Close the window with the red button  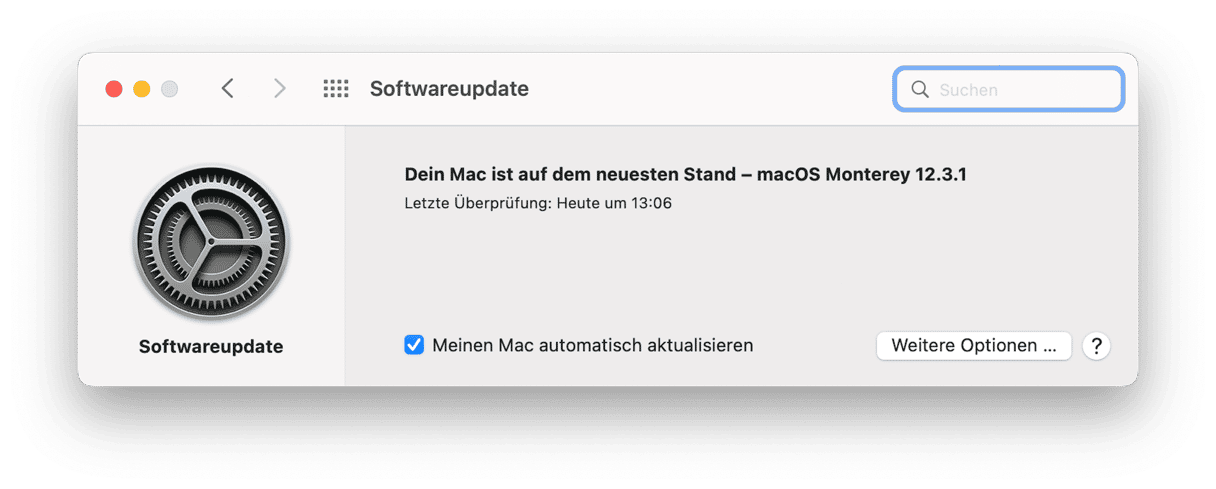point(114,89)
